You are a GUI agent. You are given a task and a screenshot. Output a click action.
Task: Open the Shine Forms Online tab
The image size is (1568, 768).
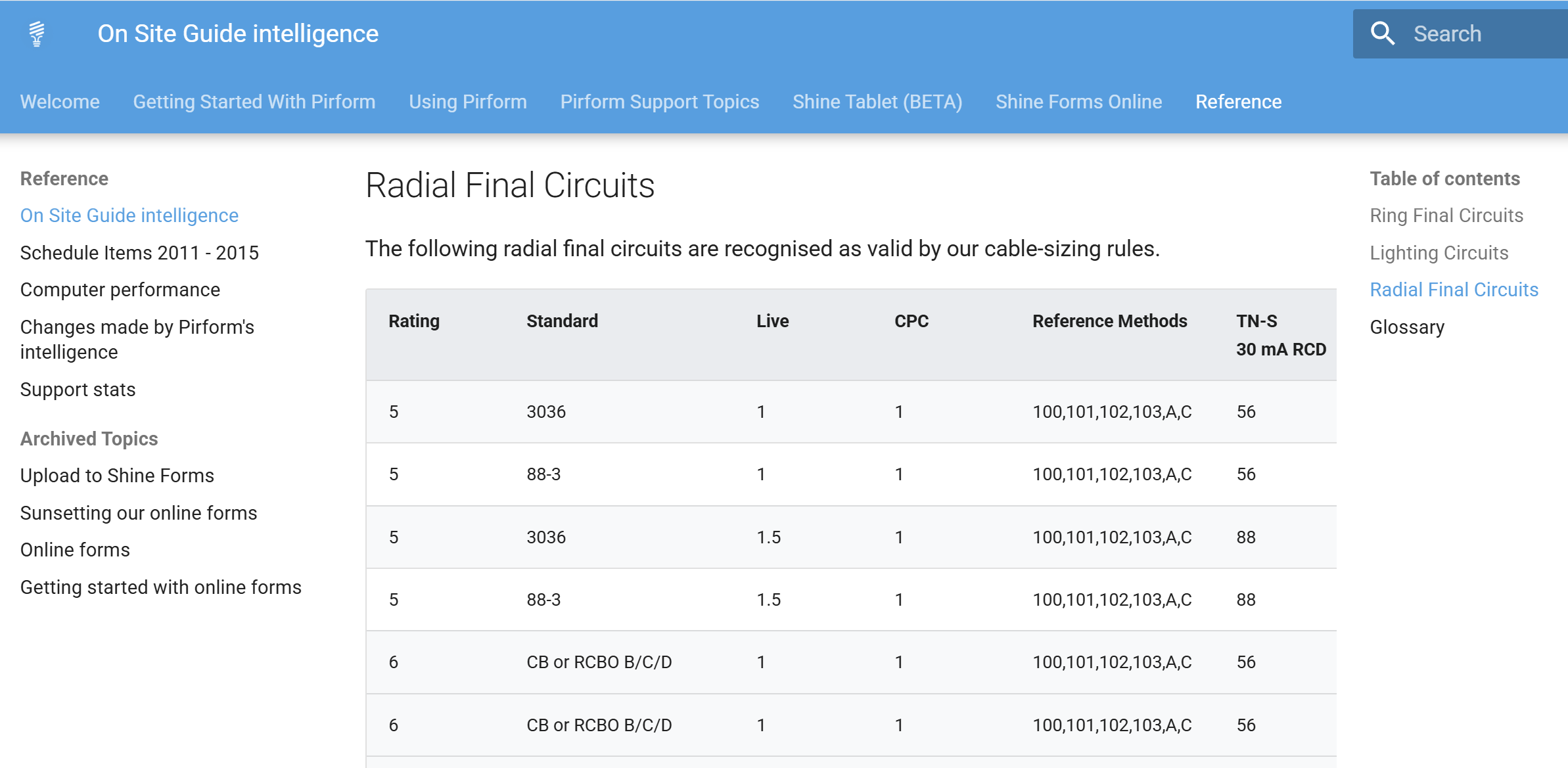1079,102
